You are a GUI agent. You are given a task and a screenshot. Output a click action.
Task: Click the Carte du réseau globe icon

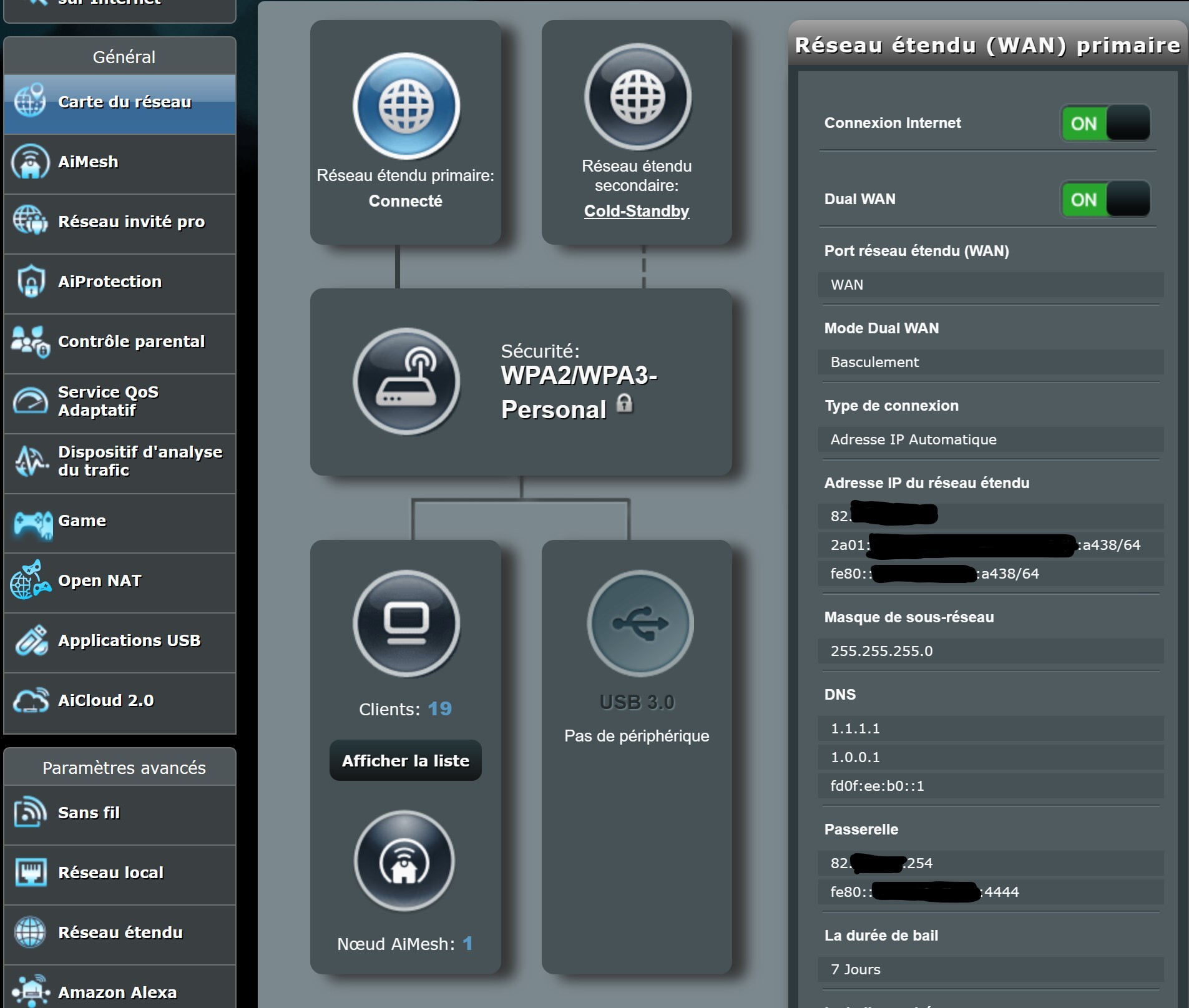30,101
